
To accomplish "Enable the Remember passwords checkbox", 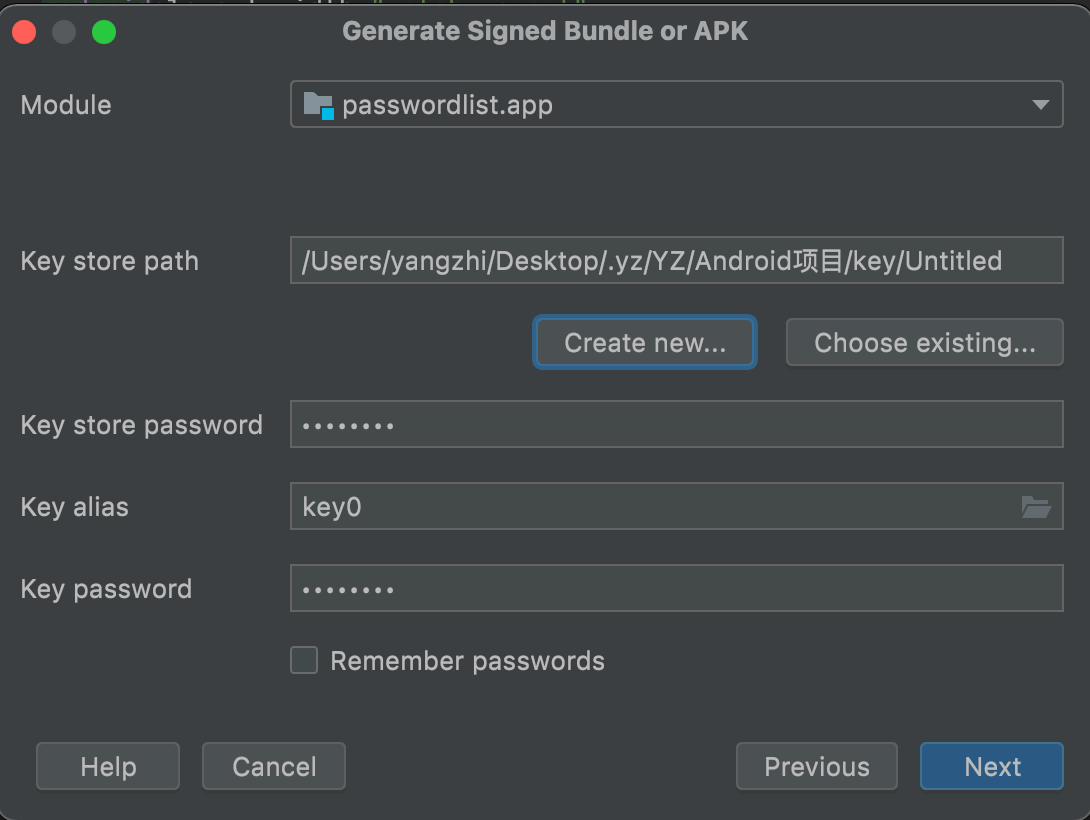I will point(304,661).
